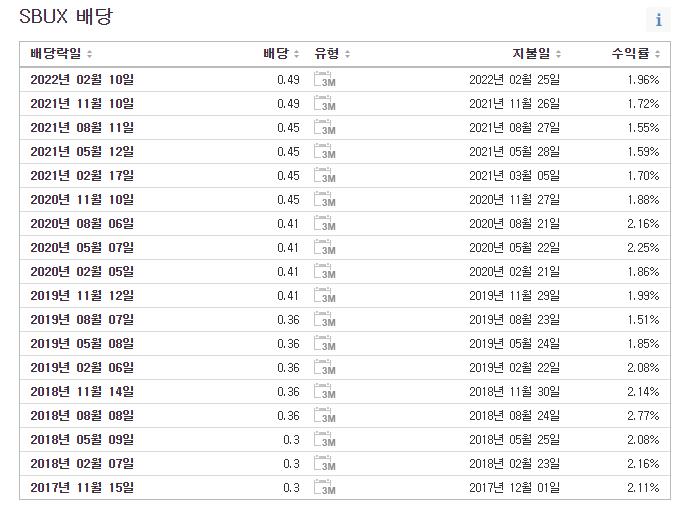The width and height of the screenshot is (680, 509).
Task: Click 3M type icon in 2018년 08월 08일 row
Action: point(325,416)
